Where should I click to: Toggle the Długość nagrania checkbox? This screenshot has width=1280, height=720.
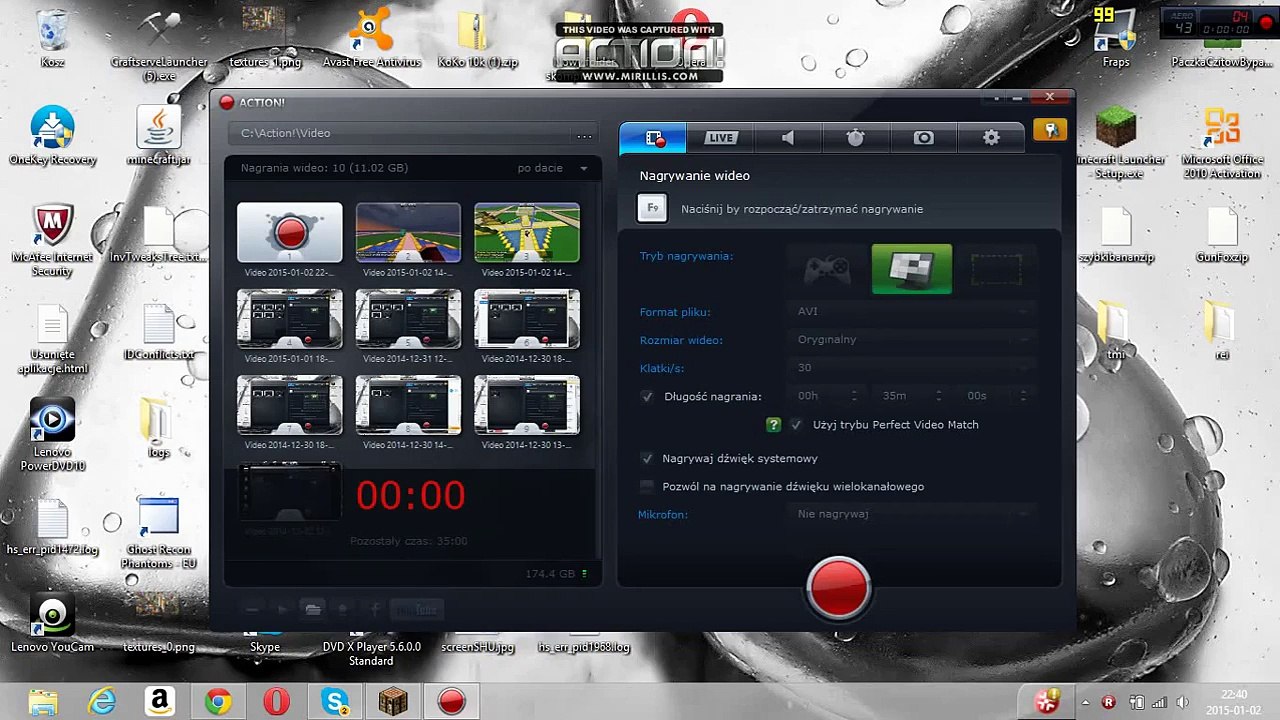(x=647, y=397)
